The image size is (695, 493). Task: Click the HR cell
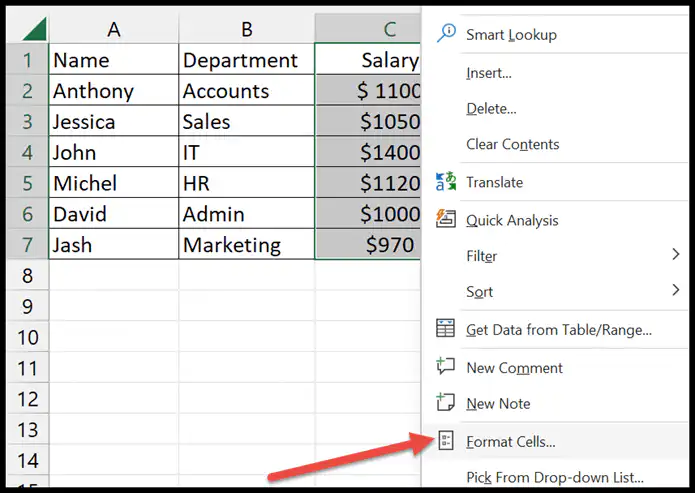pos(246,182)
